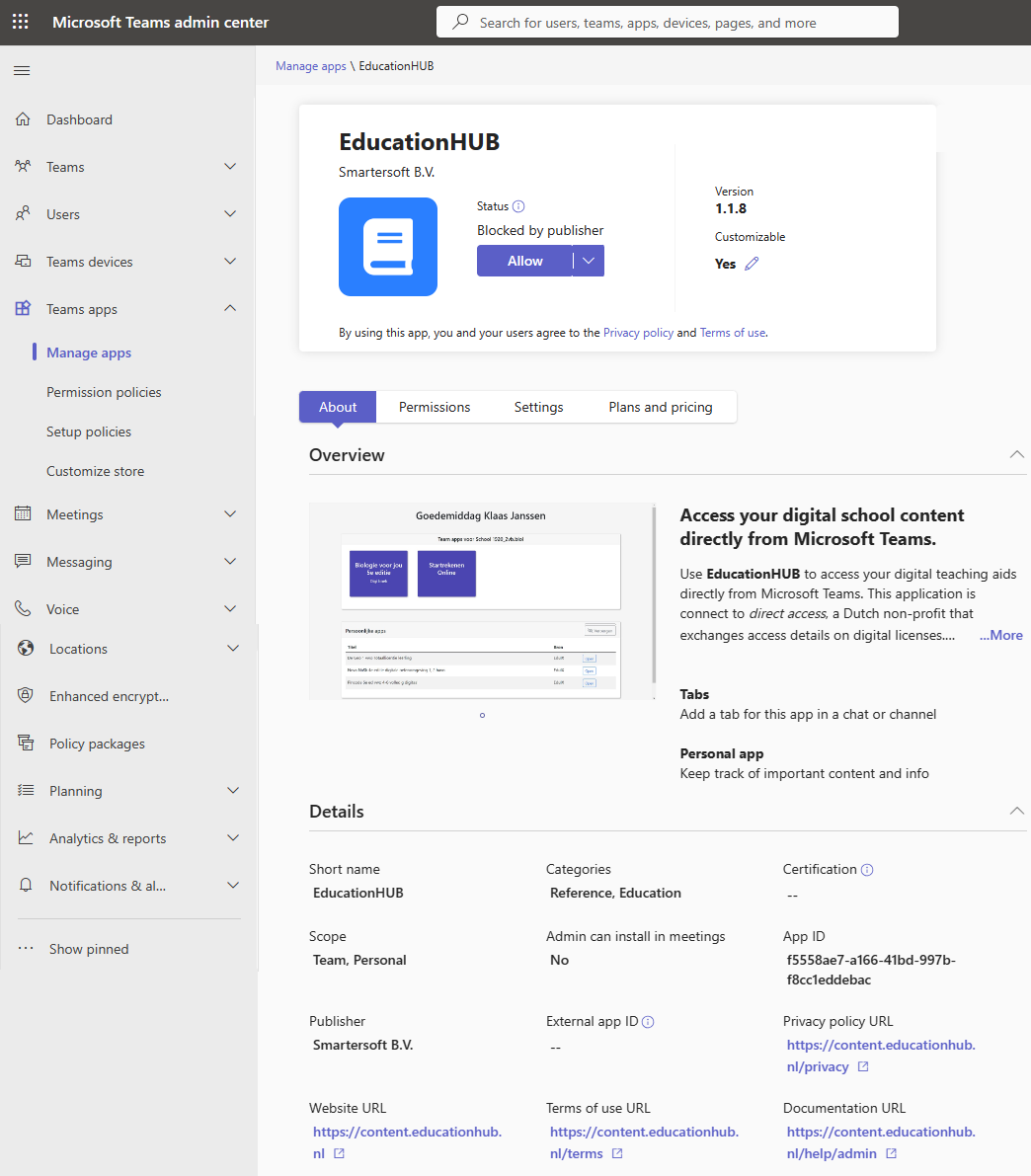Click the Teams people icon
The width and height of the screenshot is (1031, 1176).
24,167
